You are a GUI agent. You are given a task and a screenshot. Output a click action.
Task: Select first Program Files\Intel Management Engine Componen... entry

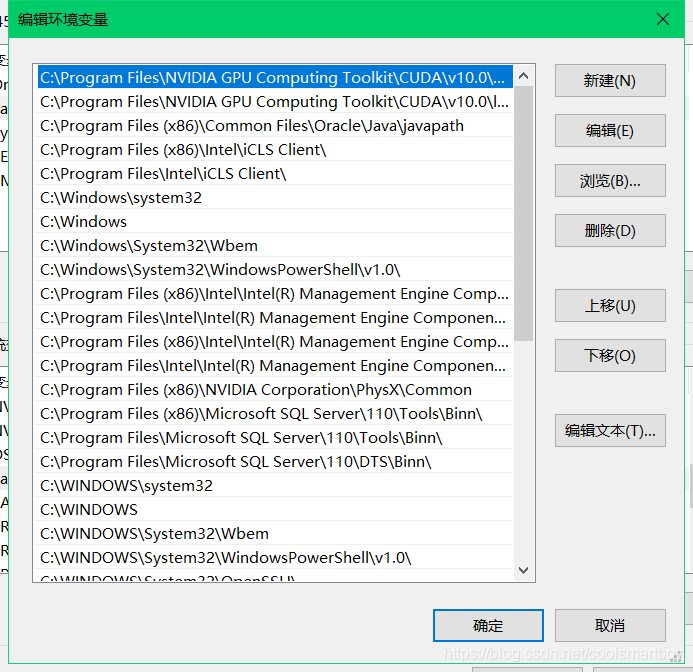tap(275, 317)
